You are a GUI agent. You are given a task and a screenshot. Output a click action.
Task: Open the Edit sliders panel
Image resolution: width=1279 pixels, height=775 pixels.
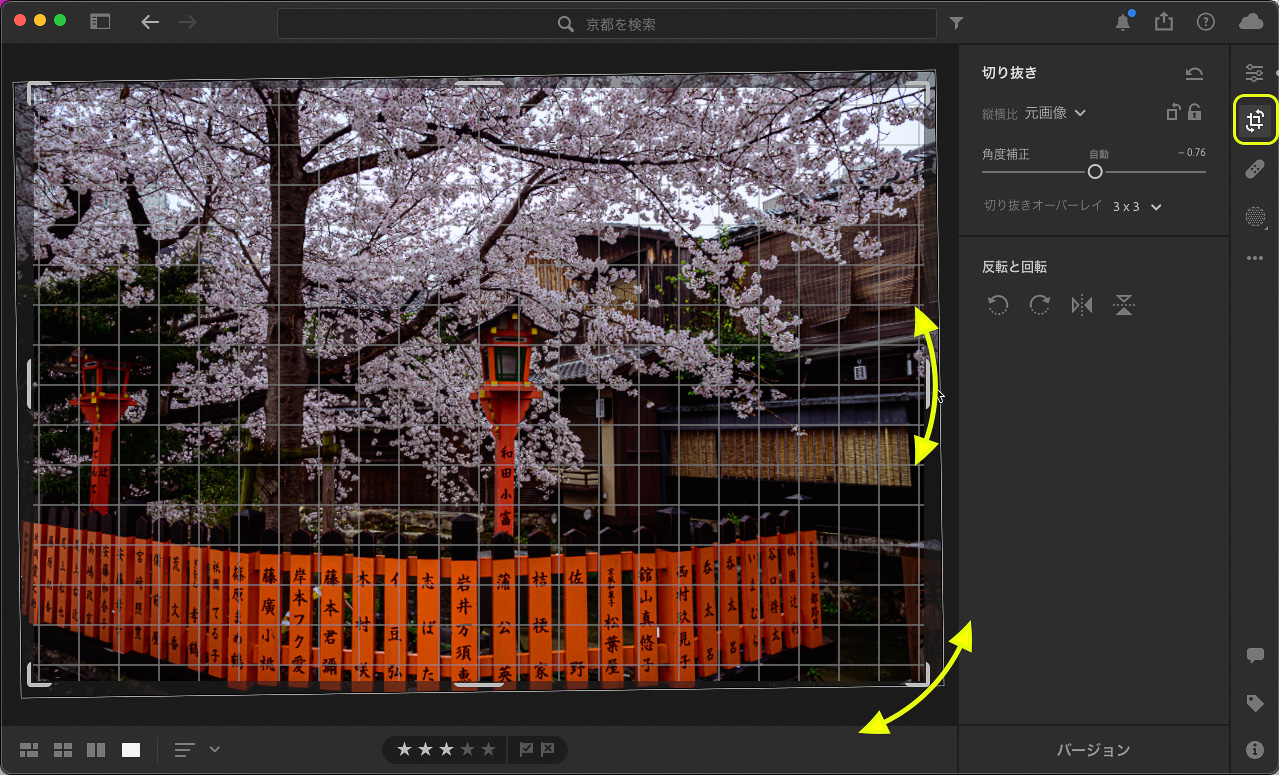click(x=1255, y=72)
